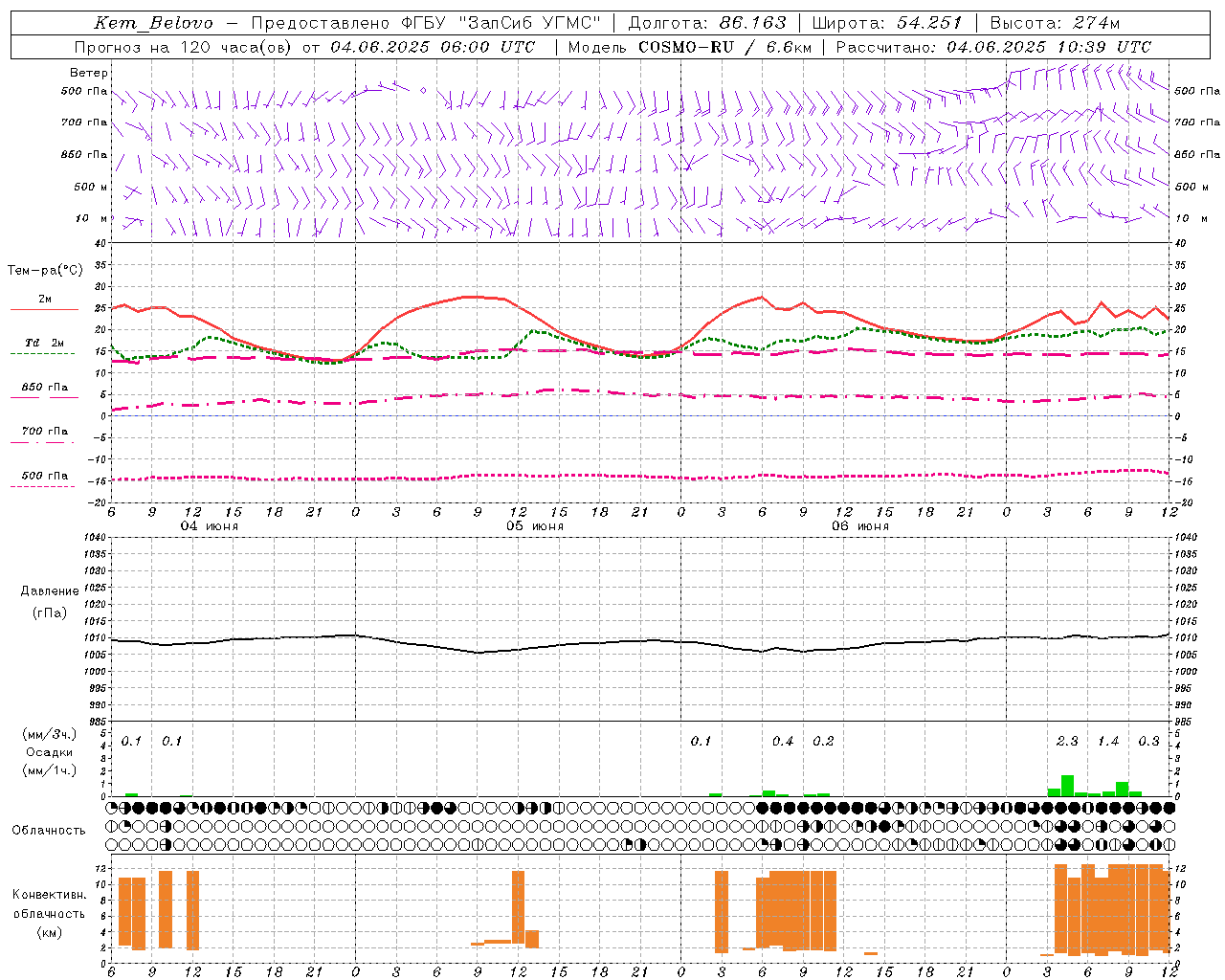Screen dimensions: 1225x980
Task: Click the 1.4 precipitation total value
Action: point(1108,742)
